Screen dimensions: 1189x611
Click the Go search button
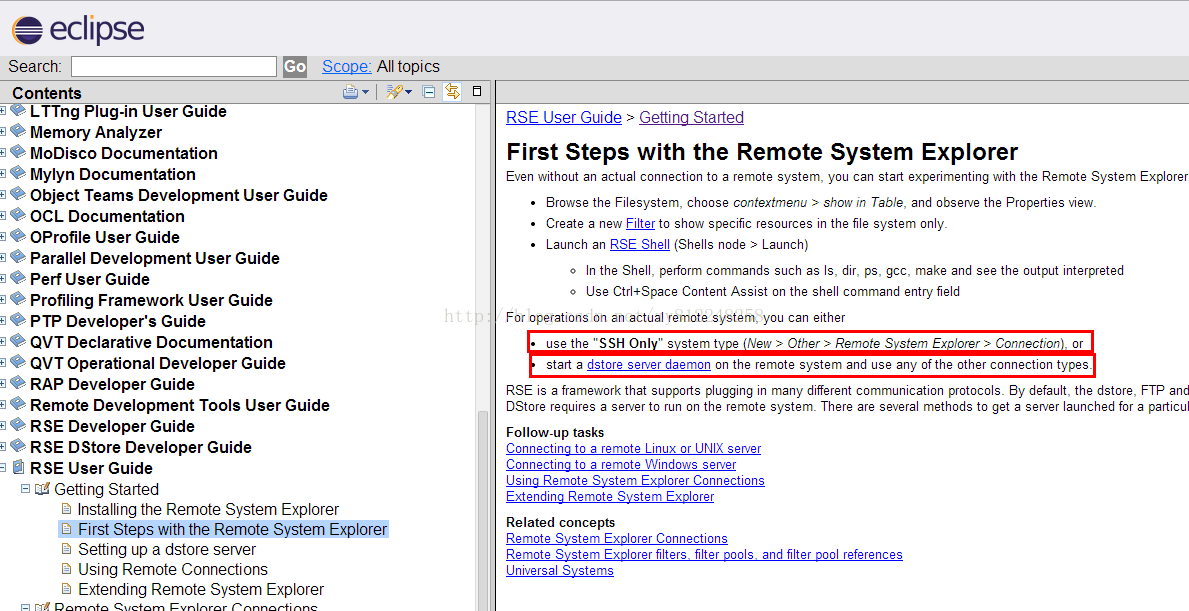click(295, 67)
